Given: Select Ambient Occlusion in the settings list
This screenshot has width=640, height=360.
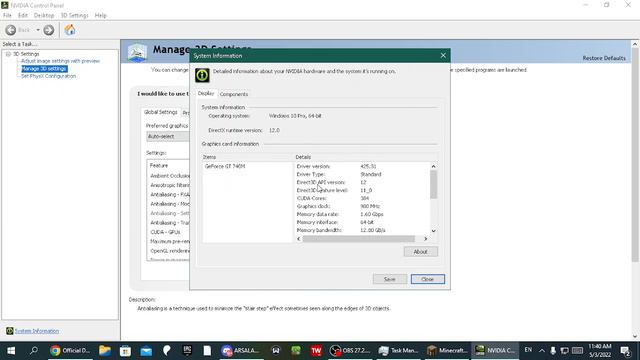Looking at the screenshot, I should 169,176.
